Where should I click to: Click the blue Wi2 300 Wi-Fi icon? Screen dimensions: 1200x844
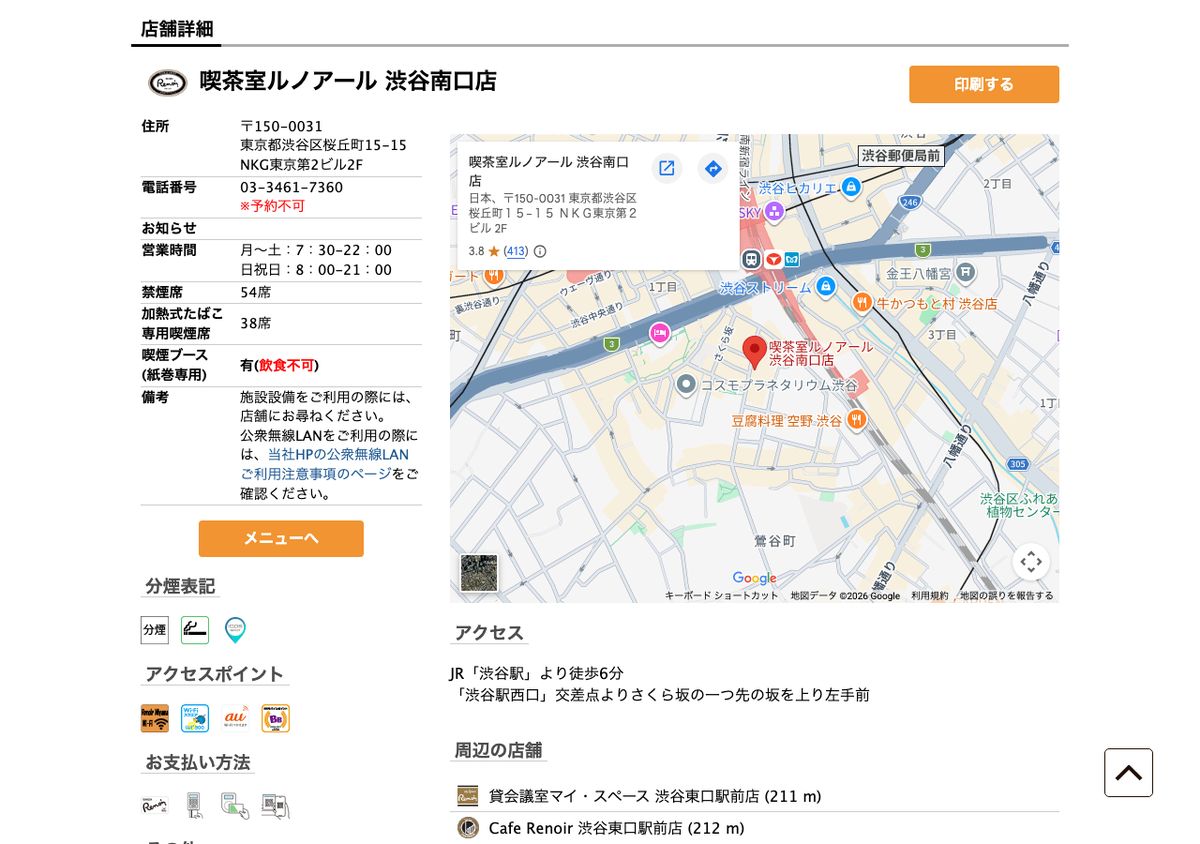click(195, 718)
